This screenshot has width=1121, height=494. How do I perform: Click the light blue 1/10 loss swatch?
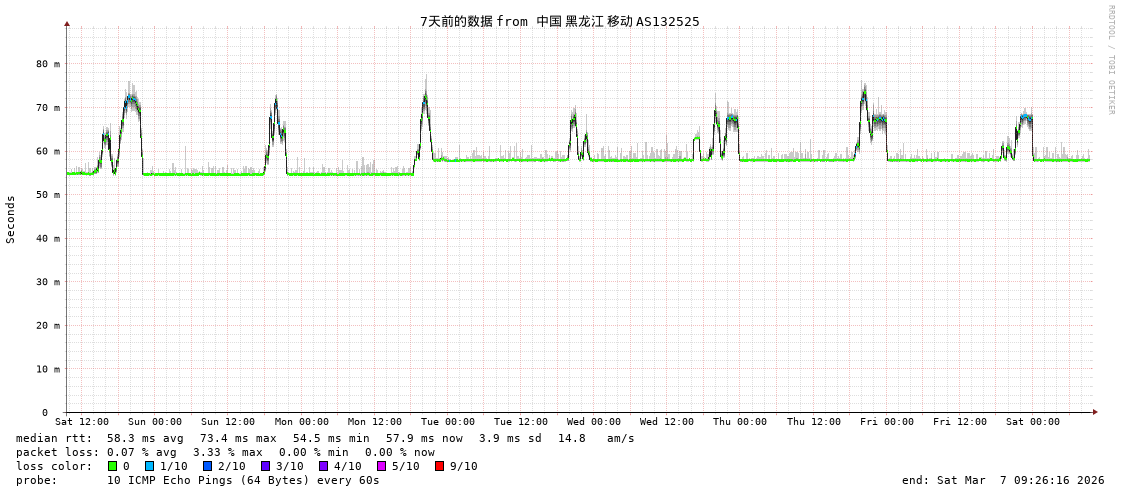pyautogui.click(x=149, y=466)
